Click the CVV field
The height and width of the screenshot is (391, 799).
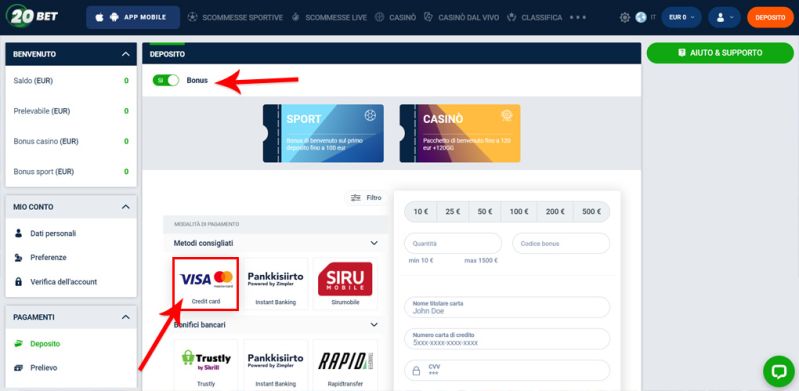click(507, 371)
